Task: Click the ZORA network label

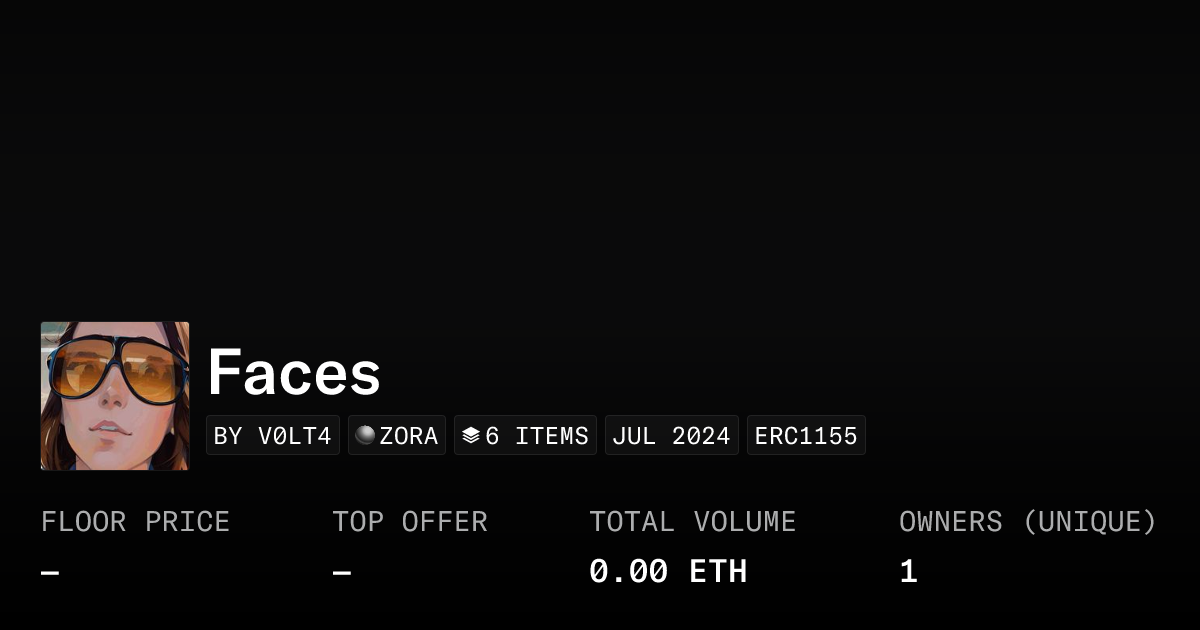Action: point(409,436)
